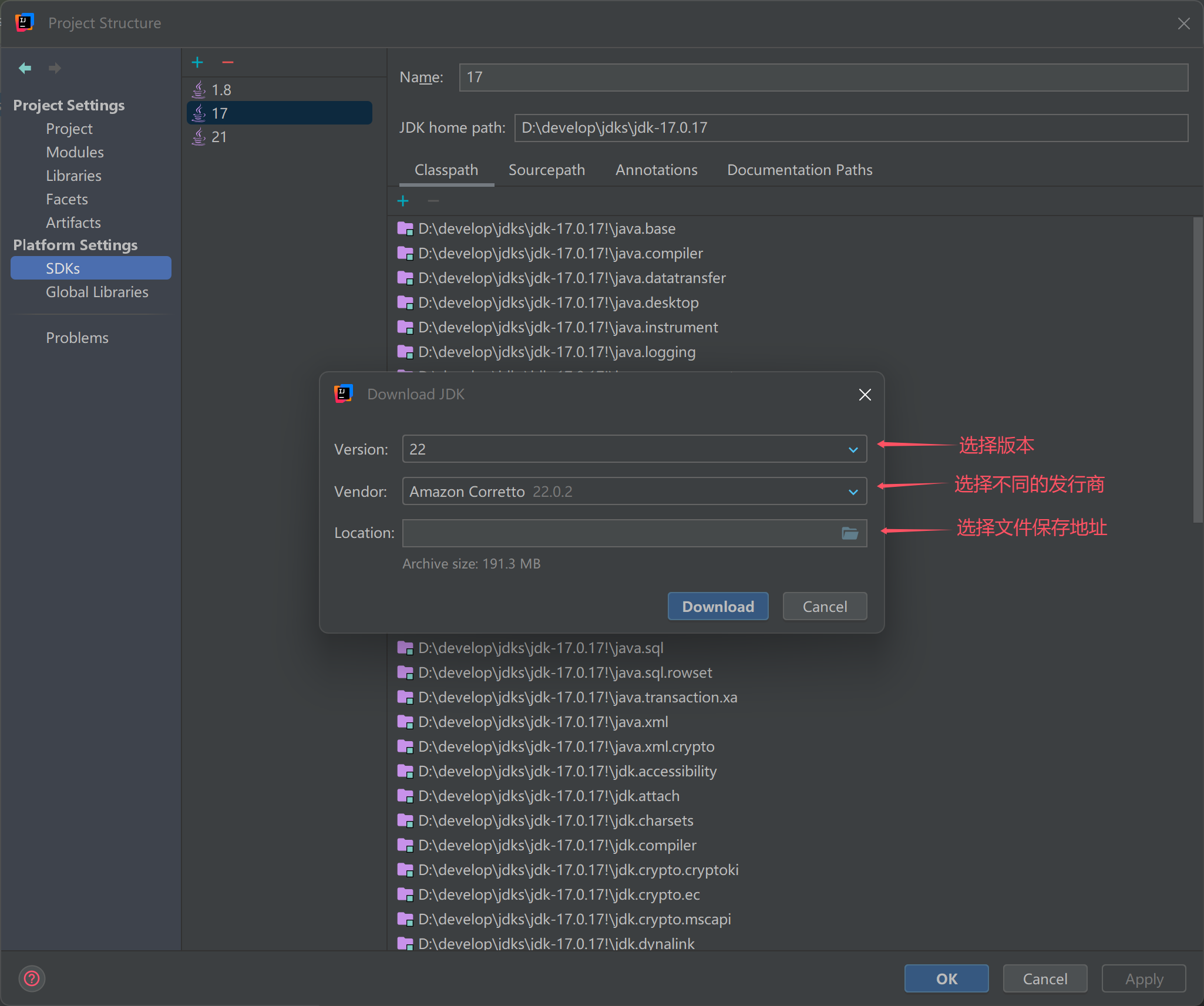Click the add classpath entry plus icon
This screenshot has height=1006, width=1204.
pyautogui.click(x=403, y=201)
